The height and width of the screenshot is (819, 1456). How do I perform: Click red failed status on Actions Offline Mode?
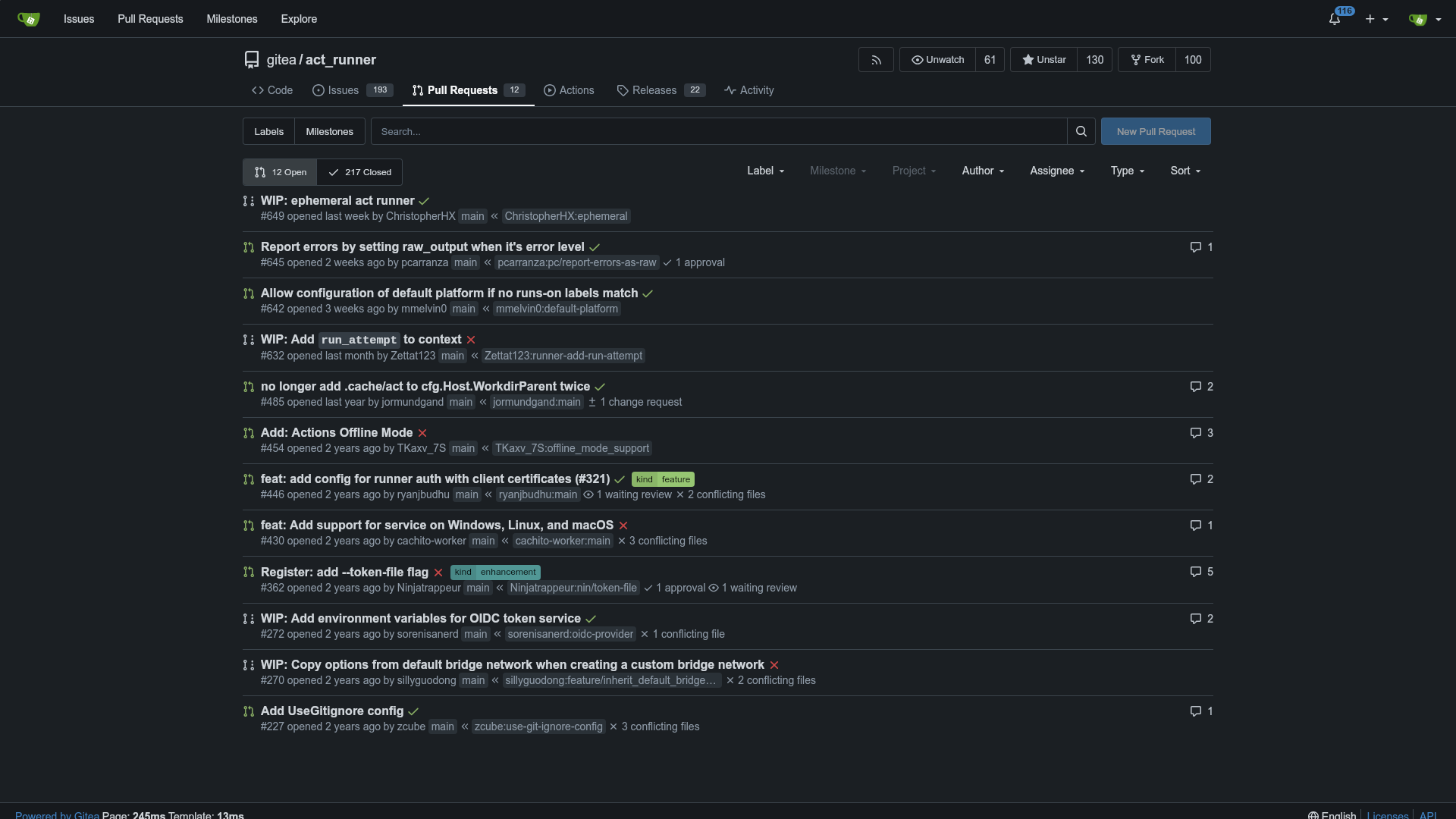pyautogui.click(x=422, y=433)
